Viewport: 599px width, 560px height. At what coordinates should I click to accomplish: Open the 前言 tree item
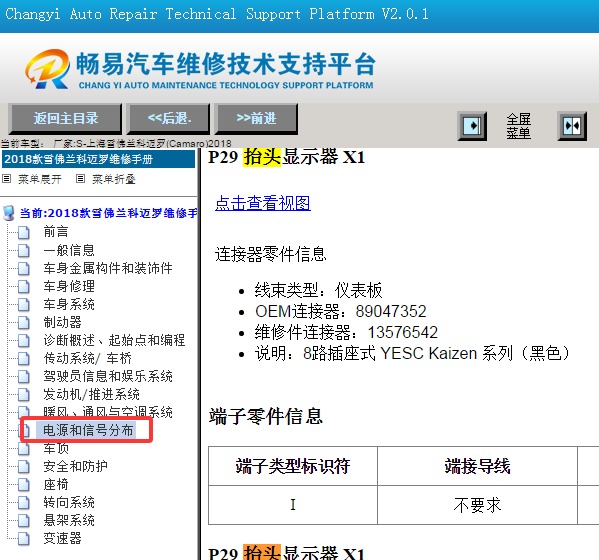(56, 232)
